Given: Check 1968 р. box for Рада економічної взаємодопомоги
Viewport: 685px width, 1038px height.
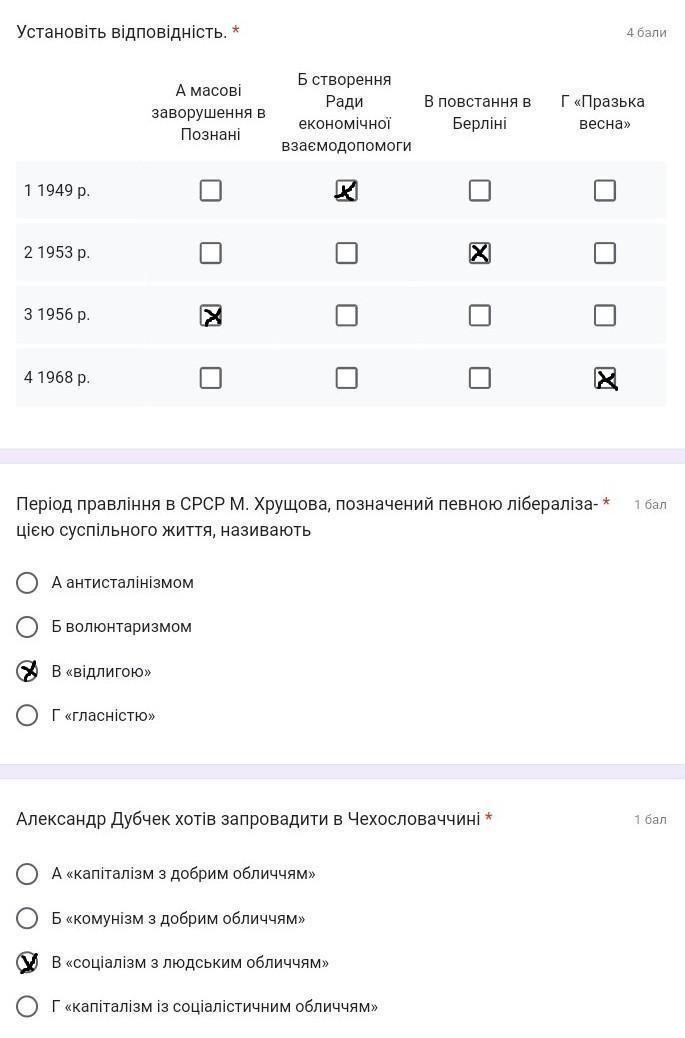Looking at the screenshot, I should click(346, 378).
